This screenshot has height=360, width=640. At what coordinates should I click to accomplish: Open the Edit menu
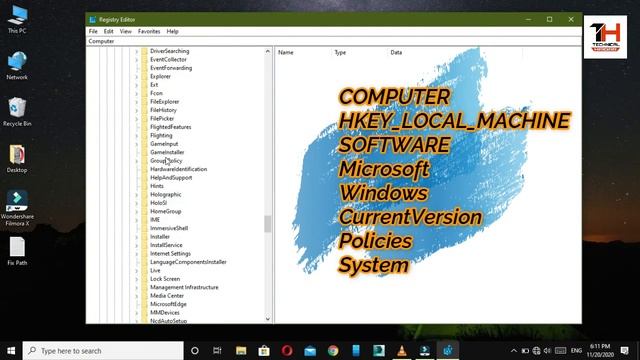click(x=109, y=31)
